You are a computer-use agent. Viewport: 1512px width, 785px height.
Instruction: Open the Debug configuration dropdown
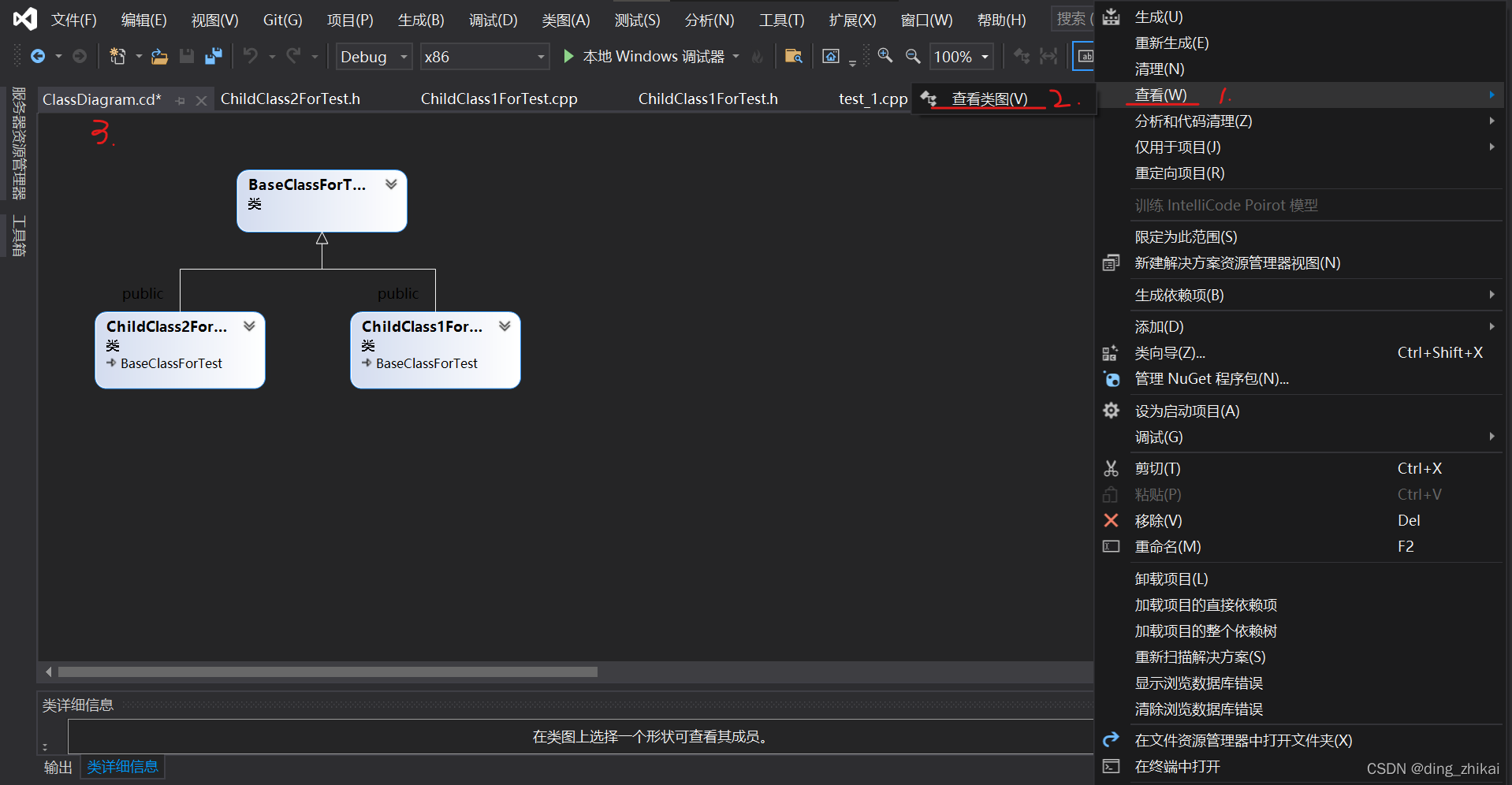click(374, 57)
